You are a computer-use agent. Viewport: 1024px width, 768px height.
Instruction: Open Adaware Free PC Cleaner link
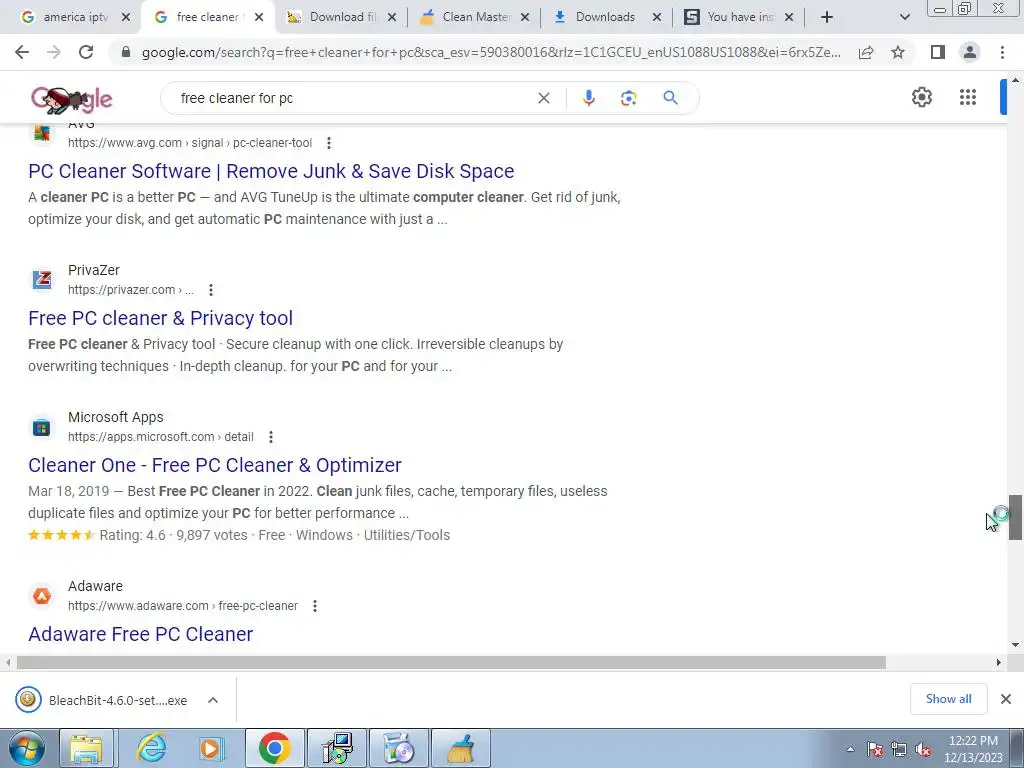click(140, 634)
